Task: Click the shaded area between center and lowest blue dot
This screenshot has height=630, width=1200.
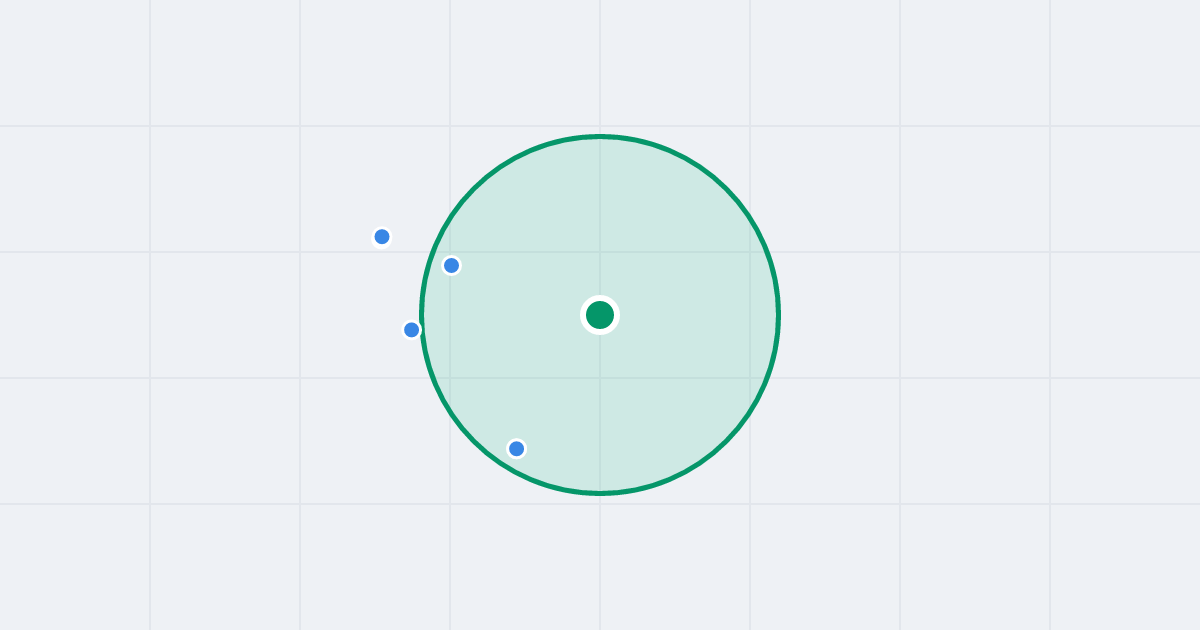Action: (558, 382)
